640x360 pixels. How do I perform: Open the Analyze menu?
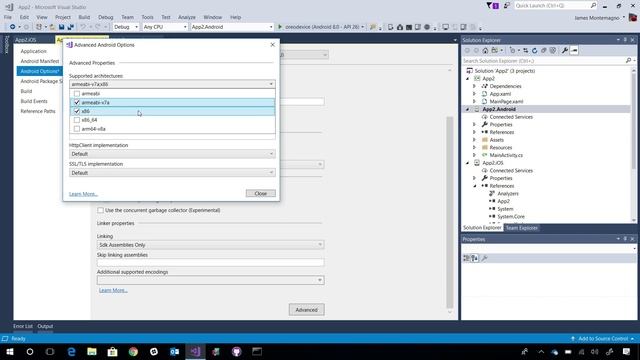click(187, 17)
